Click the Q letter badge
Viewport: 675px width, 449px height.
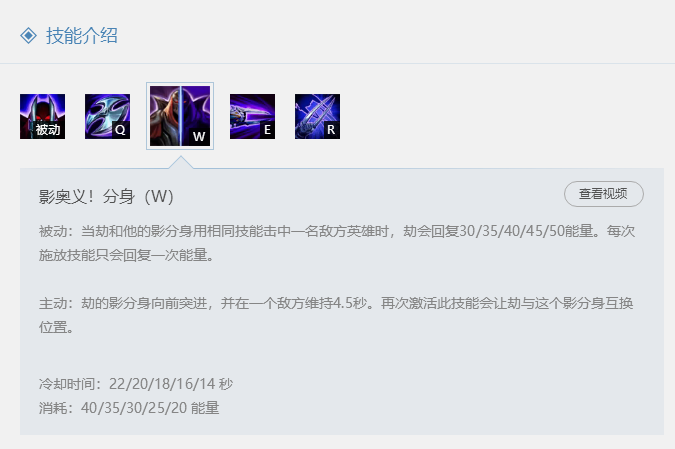(x=121, y=130)
